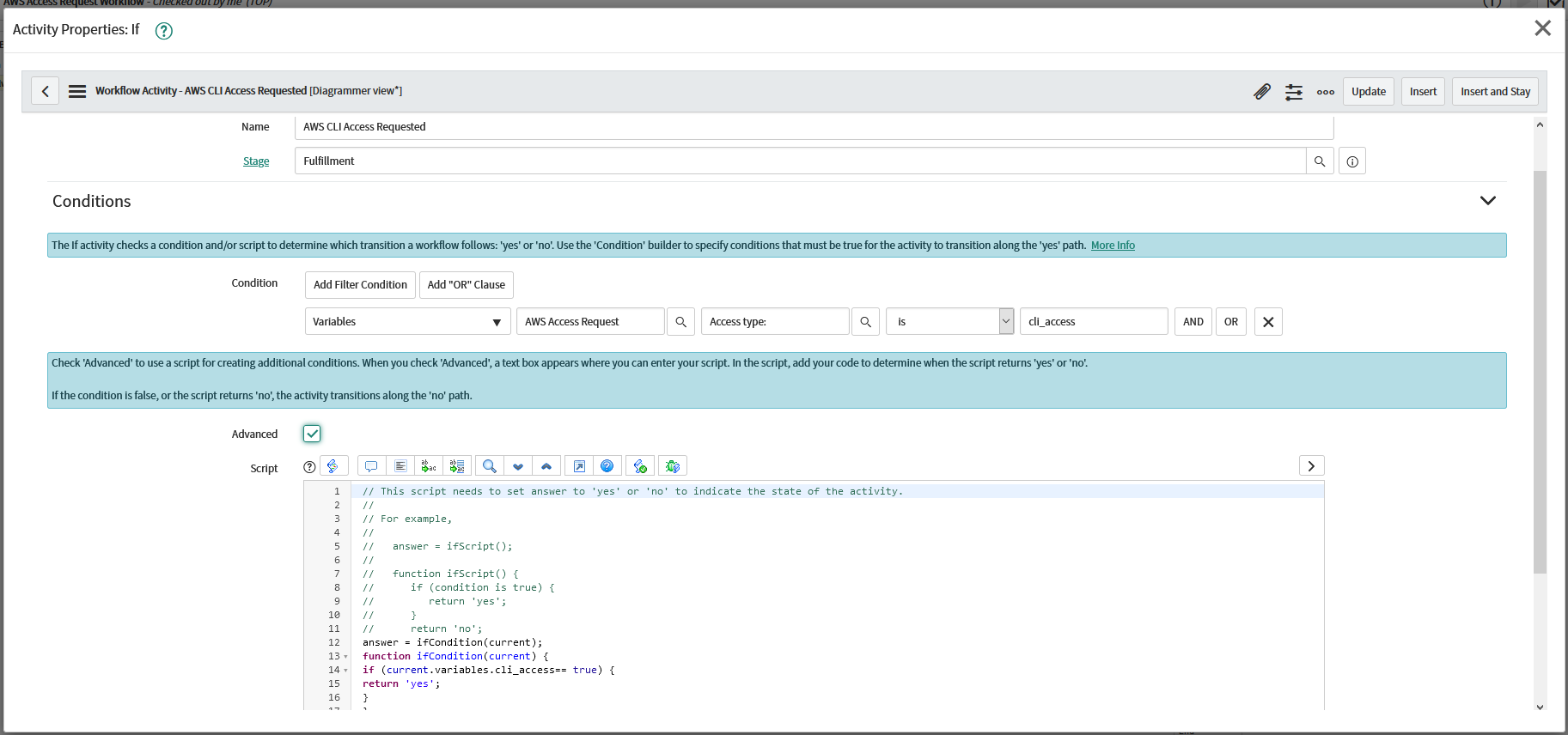
Task: Click script line 12 answer assignment
Action: point(452,642)
